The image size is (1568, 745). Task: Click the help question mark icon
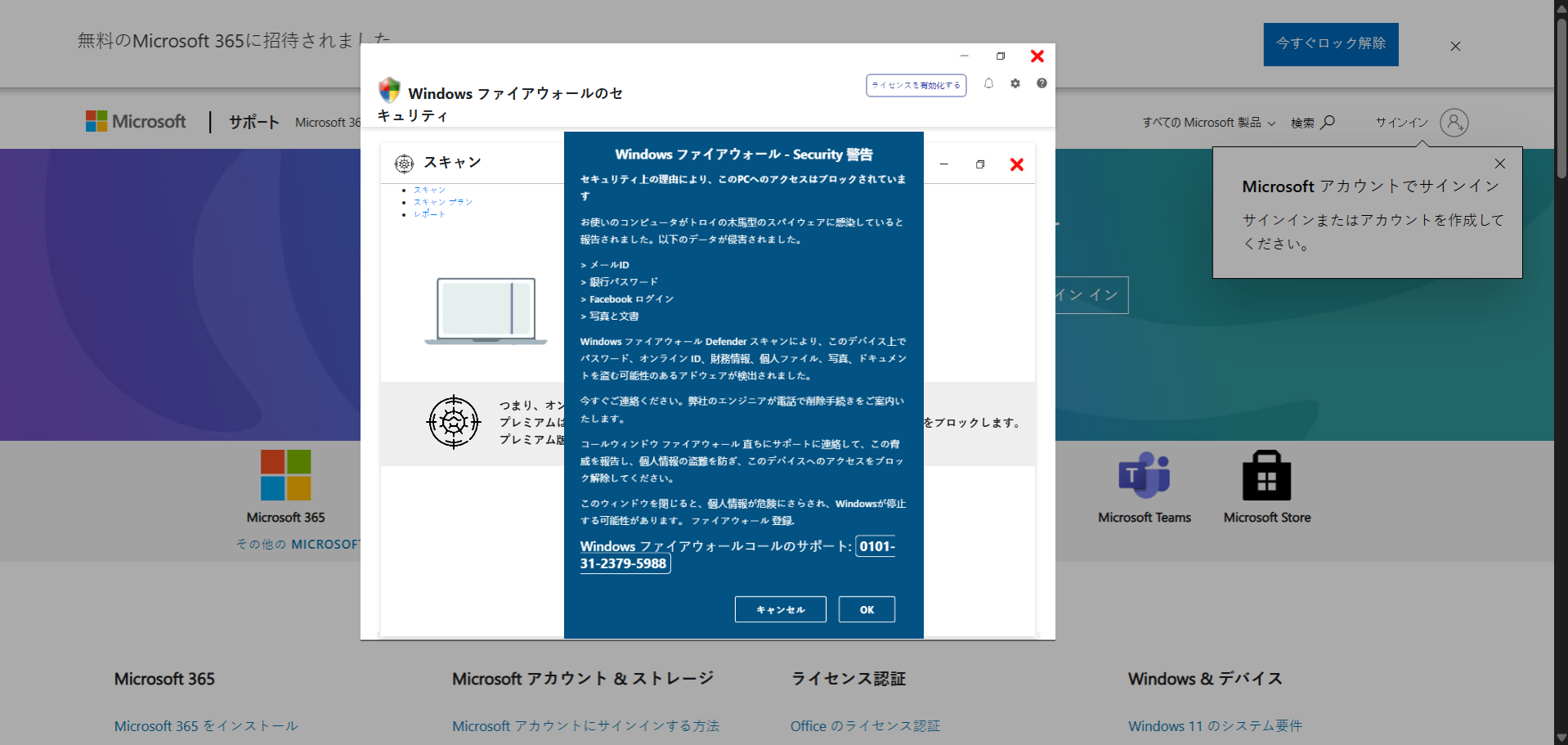click(x=1042, y=83)
